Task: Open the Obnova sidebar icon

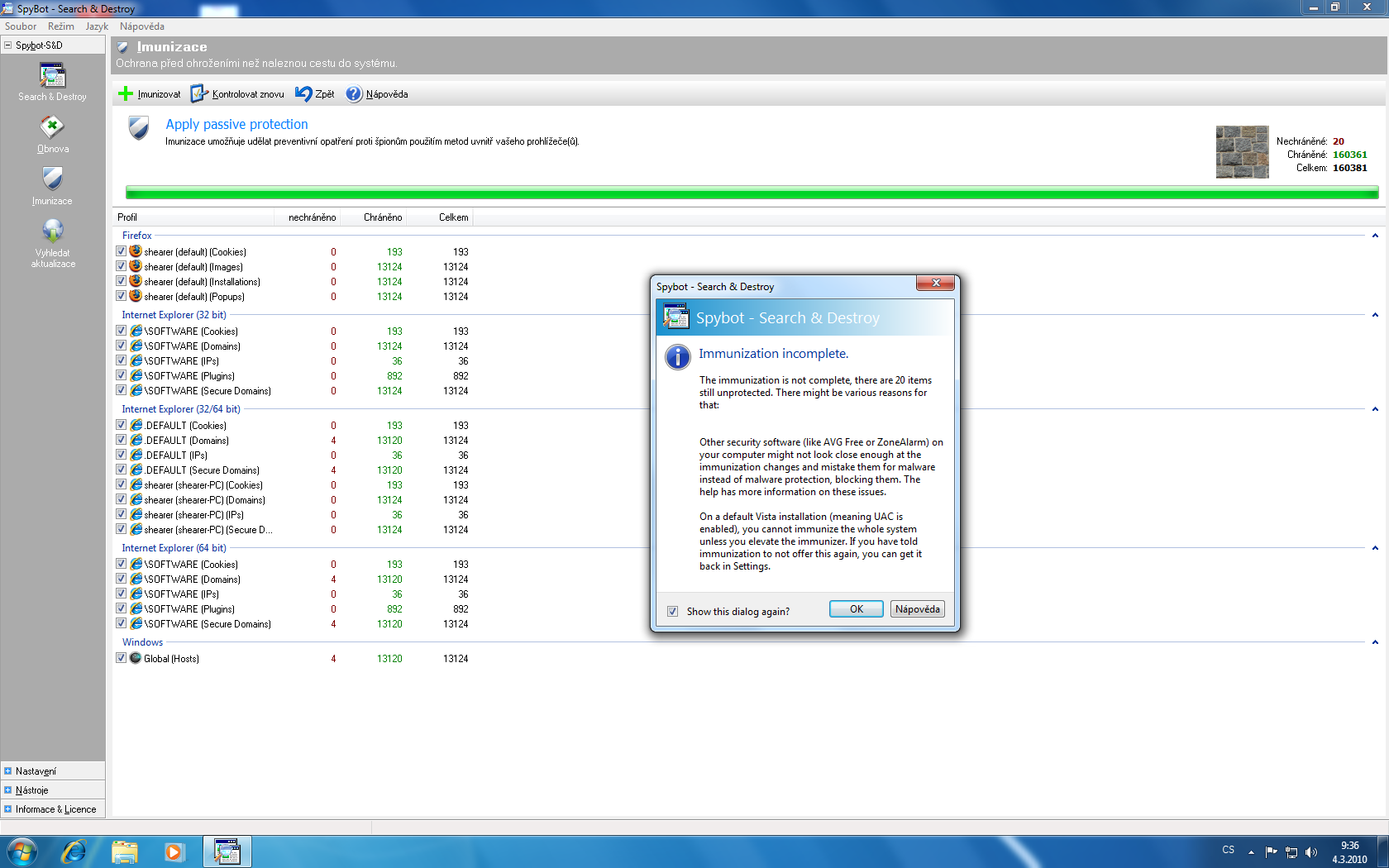Action: pyautogui.click(x=52, y=127)
